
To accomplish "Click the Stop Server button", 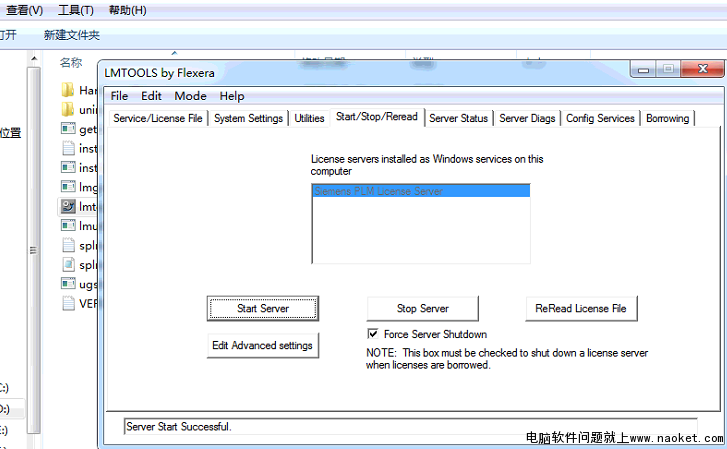I will click(x=422, y=308).
